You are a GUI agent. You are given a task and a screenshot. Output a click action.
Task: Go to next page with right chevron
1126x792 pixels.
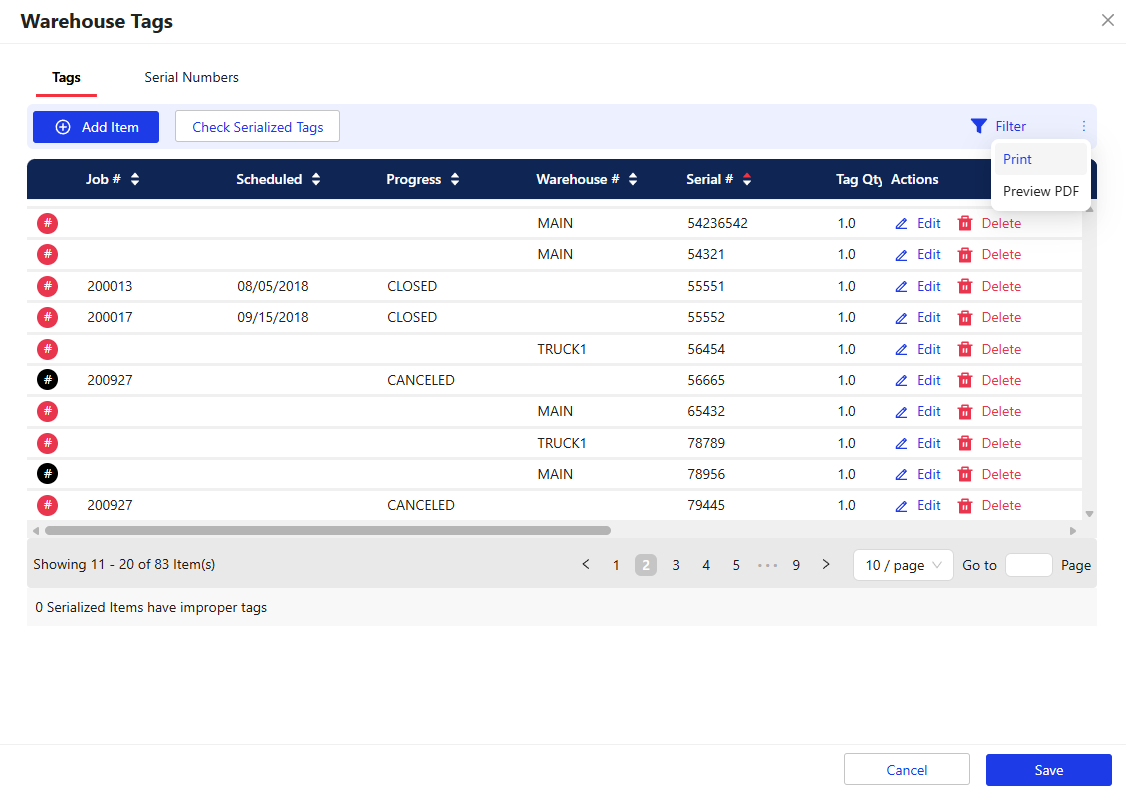[x=826, y=565]
